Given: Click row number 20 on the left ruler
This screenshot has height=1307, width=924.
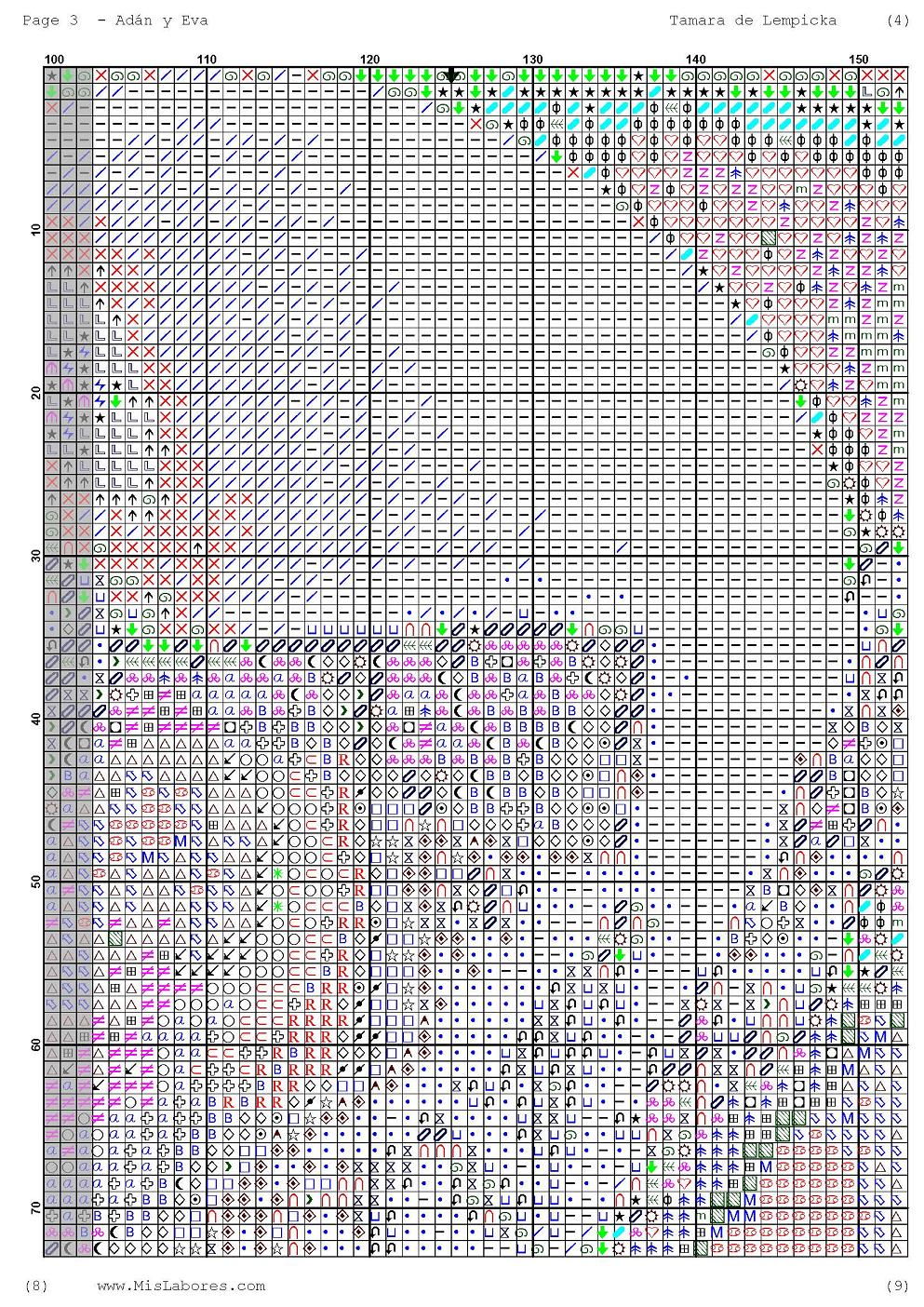Looking at the screenshot, I should tap(35, 393).
